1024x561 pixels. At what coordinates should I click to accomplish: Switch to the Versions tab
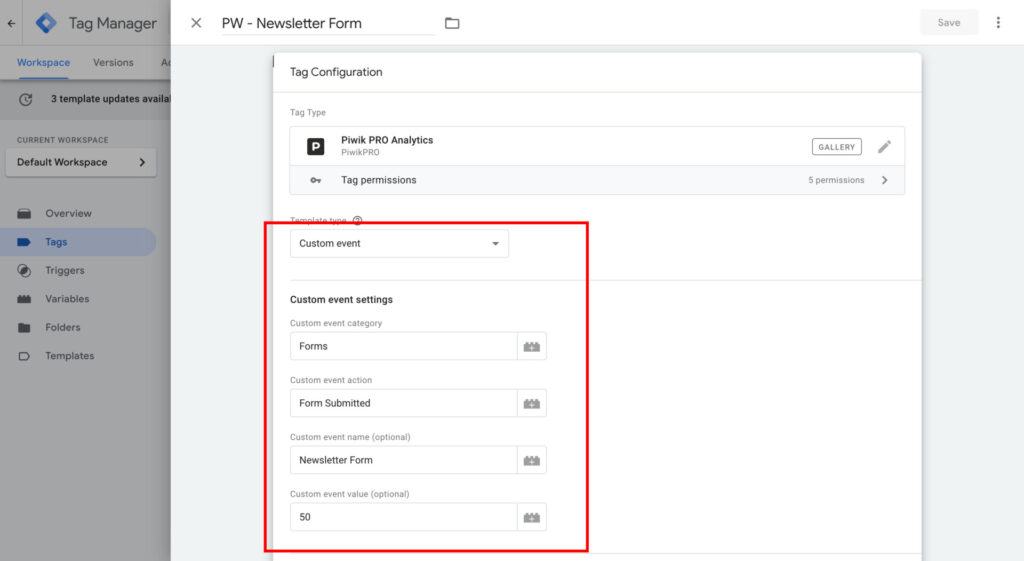[113, 63]
